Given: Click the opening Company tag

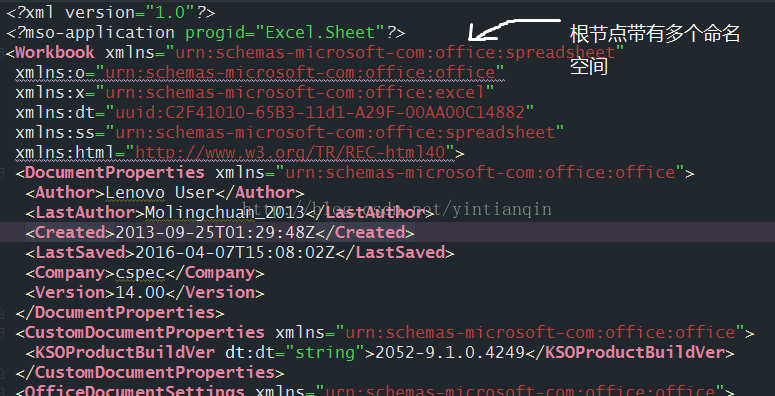Looking at the screenshot, I should click(70, 272).
